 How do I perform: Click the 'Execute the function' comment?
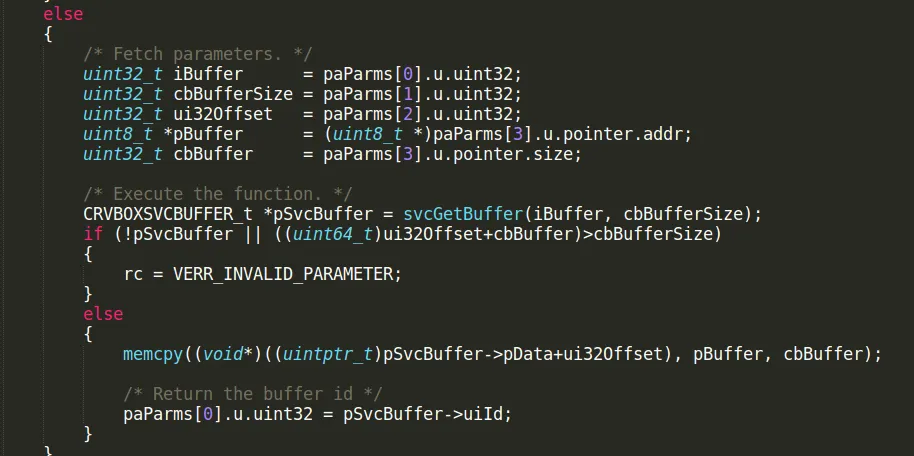(x=217, y=194)
